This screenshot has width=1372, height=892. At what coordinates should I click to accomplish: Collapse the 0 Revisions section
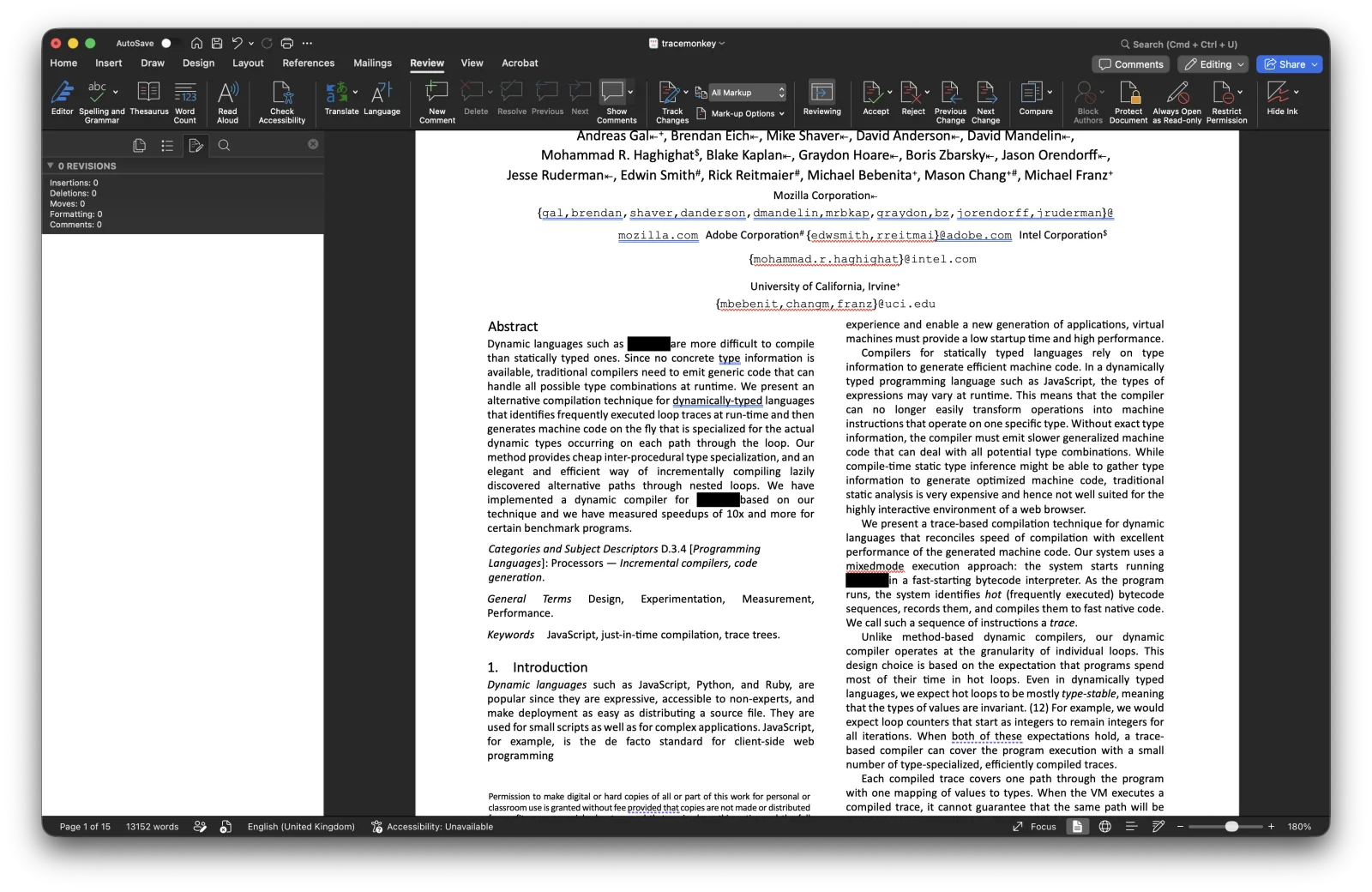(50, 166)
